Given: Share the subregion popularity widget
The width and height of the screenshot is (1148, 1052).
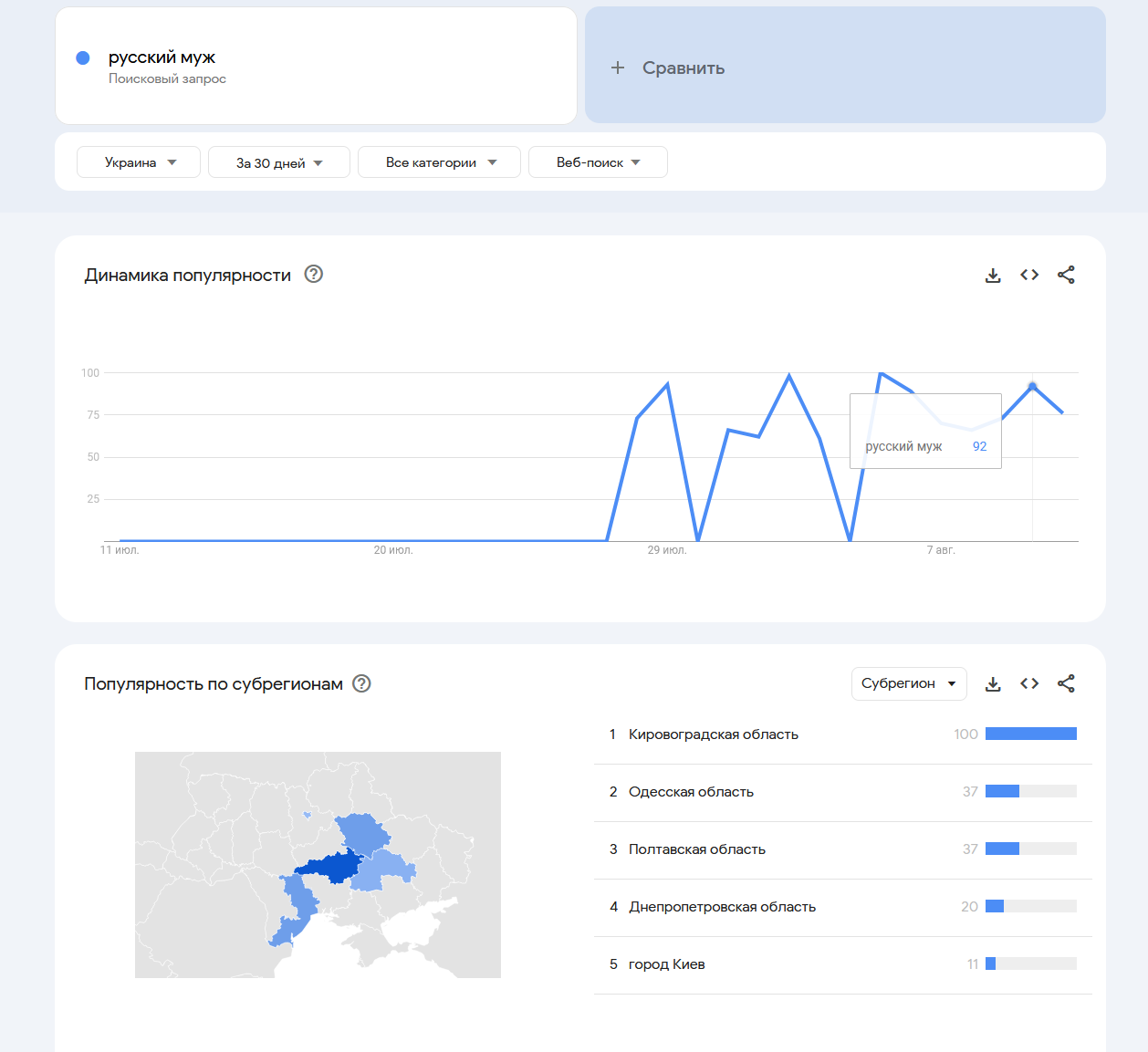Looking at the screenshot, I should (1066, 683).
